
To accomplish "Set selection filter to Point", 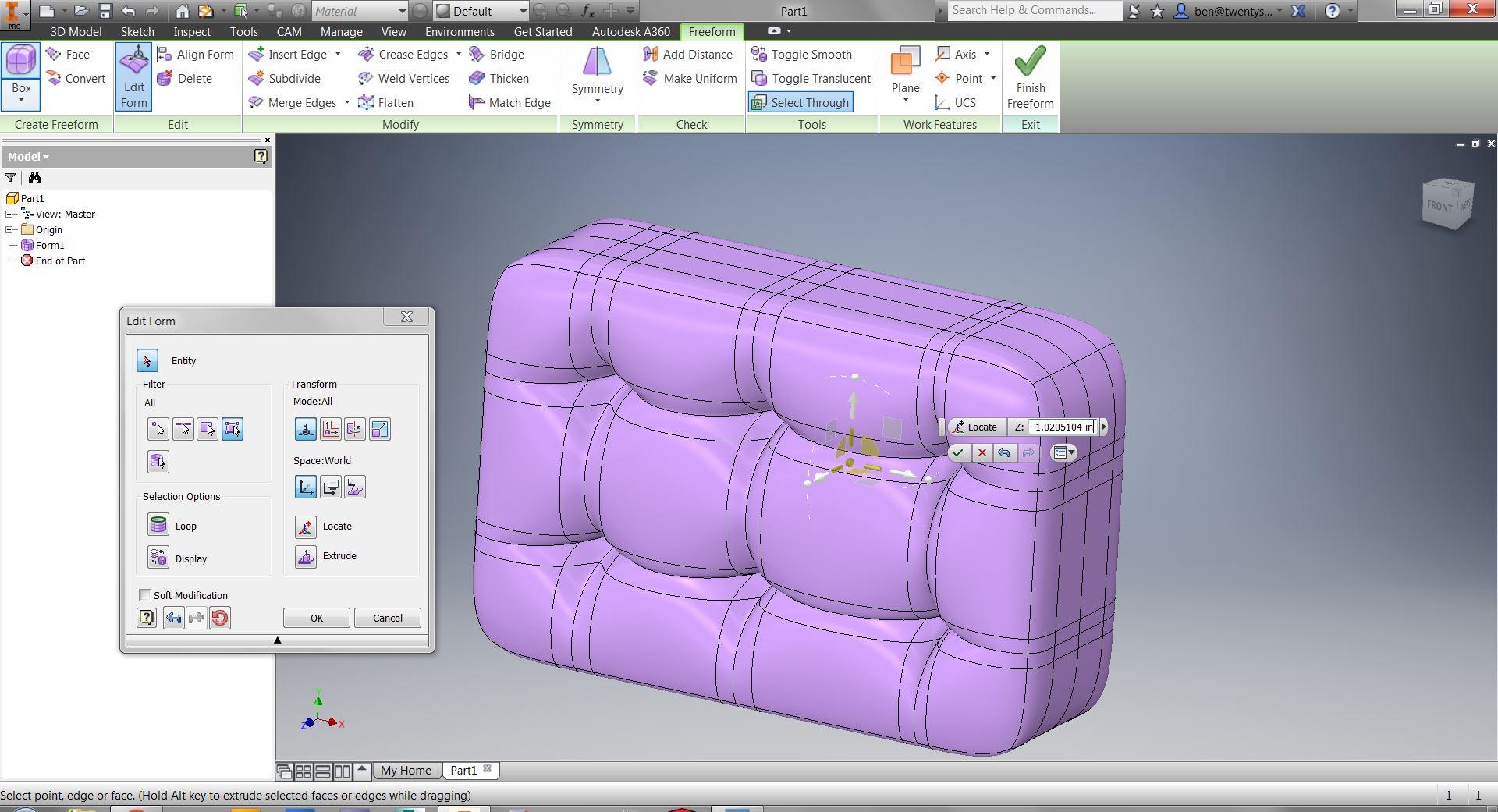I will click(x=158, y=429).
